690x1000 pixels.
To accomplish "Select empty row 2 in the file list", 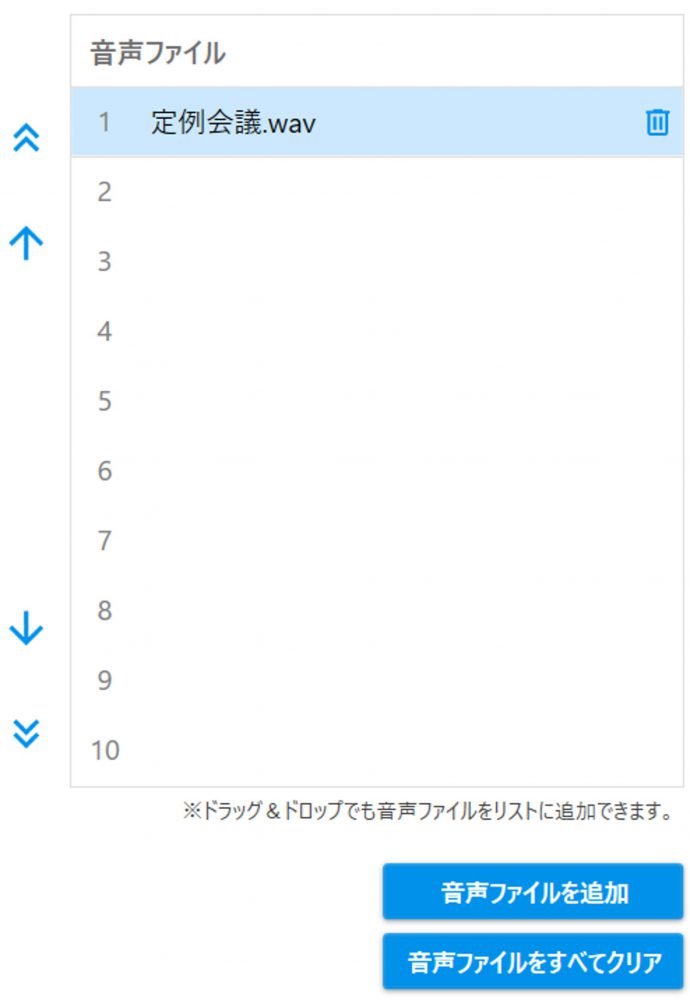I will click(x=377, y=192).
